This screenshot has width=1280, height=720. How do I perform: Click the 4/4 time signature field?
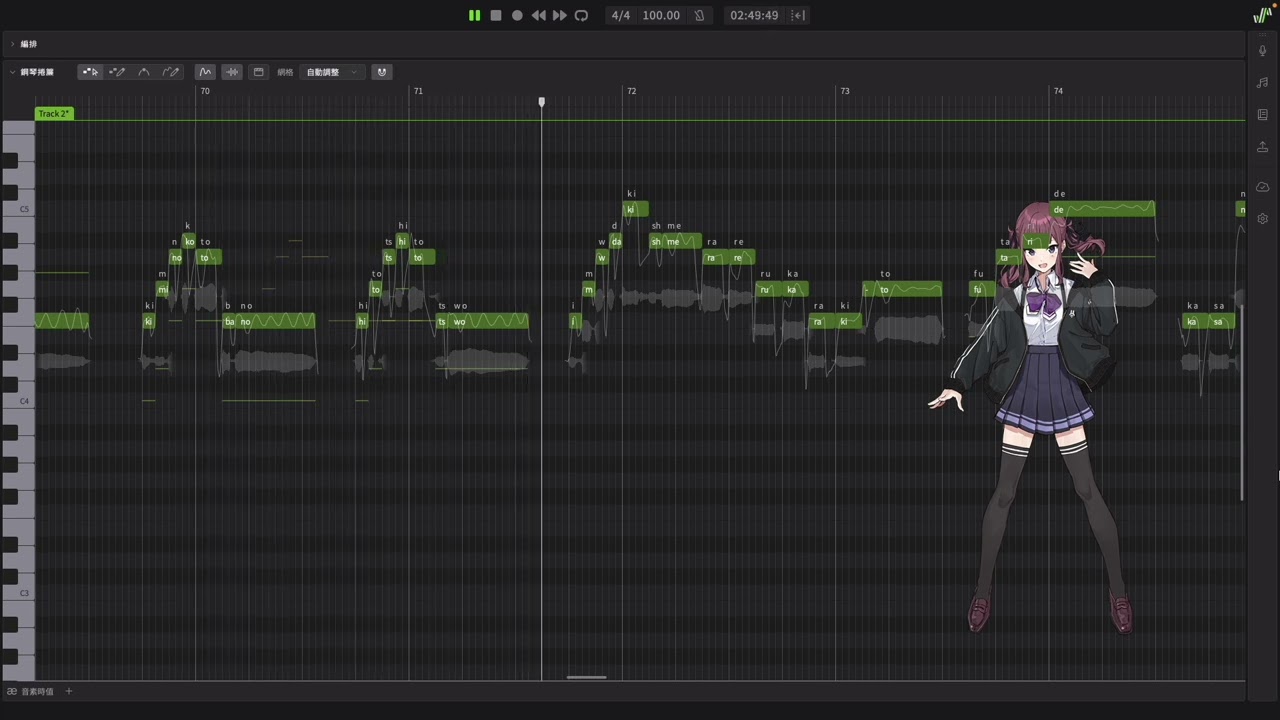click(621, 15)
